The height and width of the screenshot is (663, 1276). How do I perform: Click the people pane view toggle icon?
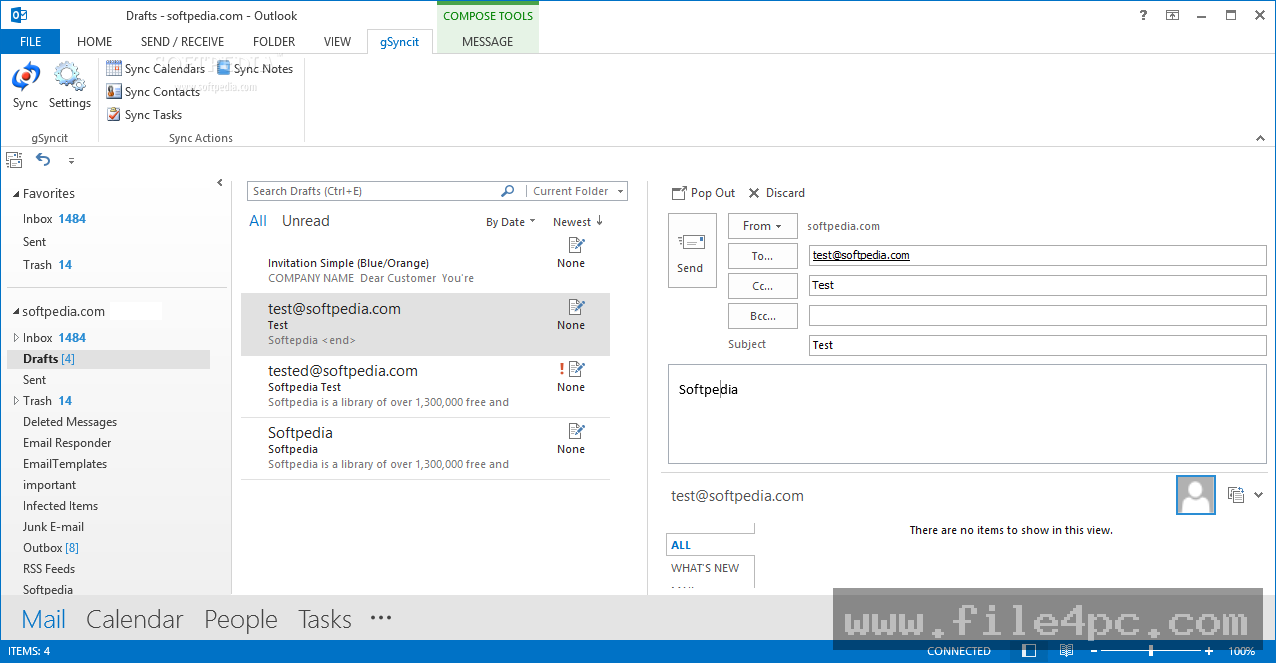(1236, 495)
